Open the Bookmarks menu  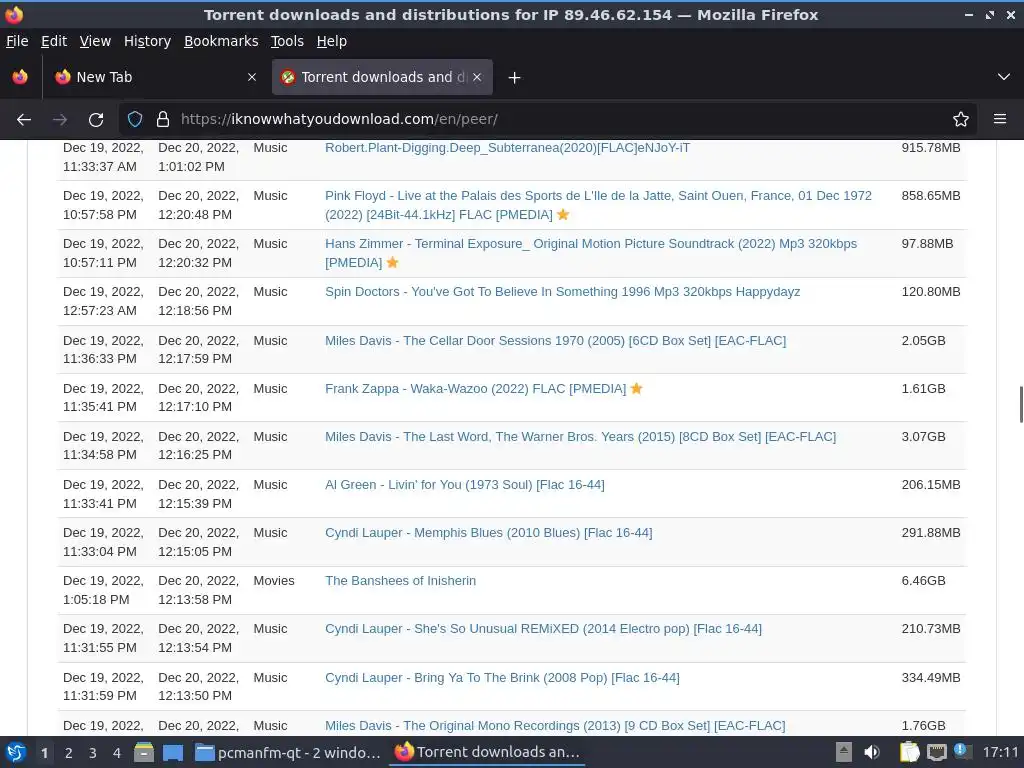pyautogui.click(x=221, y=41)
